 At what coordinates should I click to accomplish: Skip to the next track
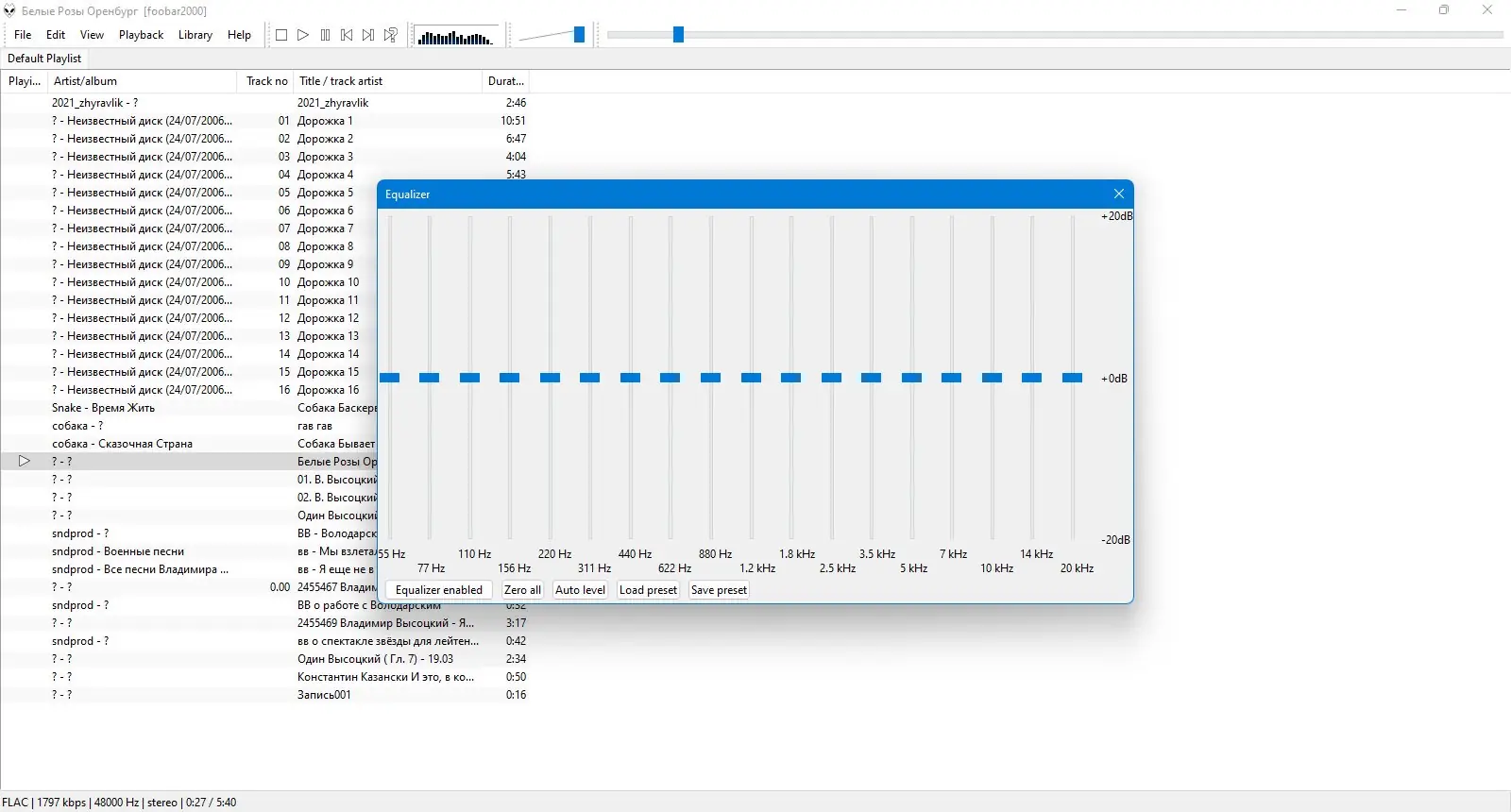(x=368, y=35)
